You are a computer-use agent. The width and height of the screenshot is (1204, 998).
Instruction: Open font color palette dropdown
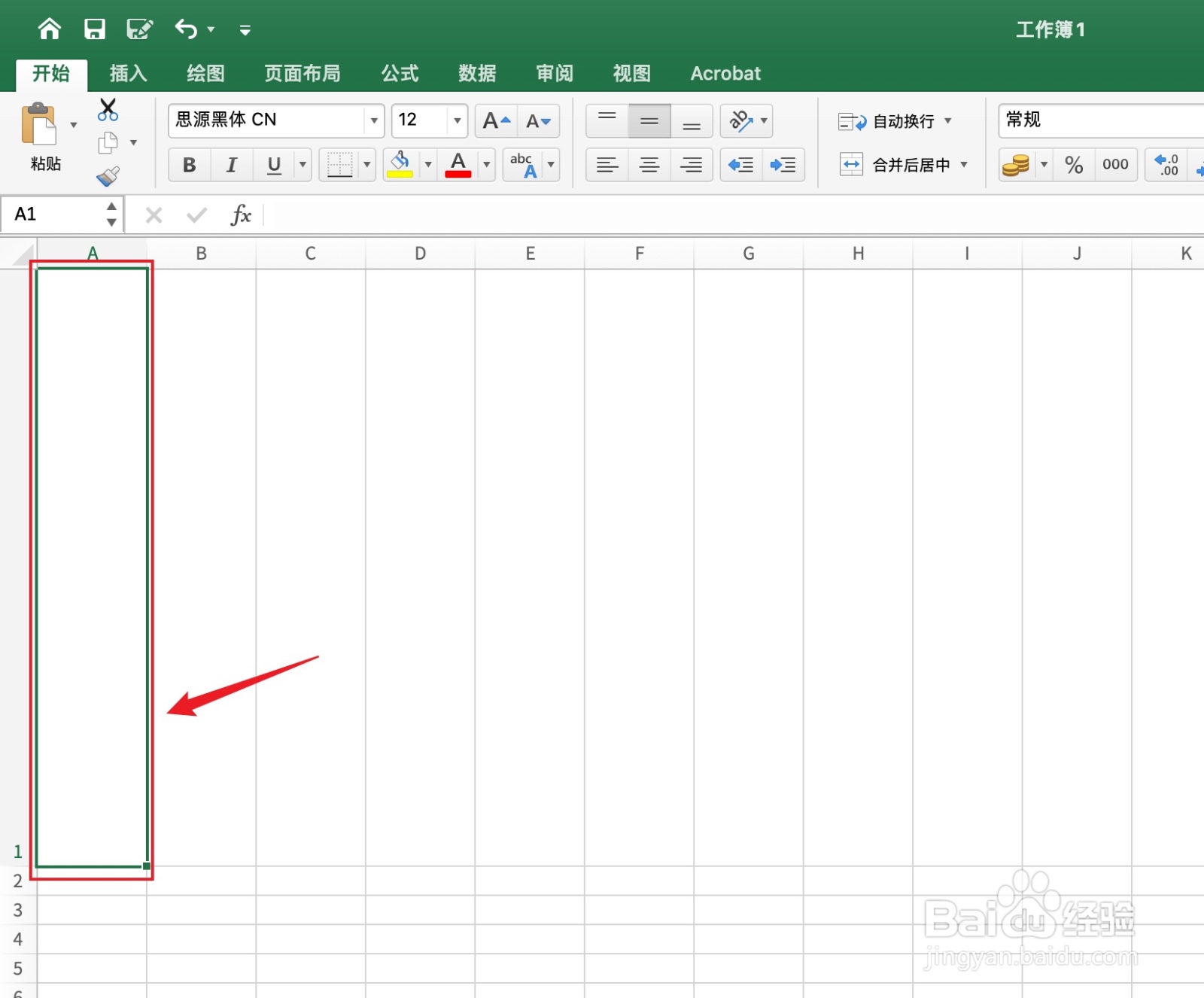tap(487, 165)
